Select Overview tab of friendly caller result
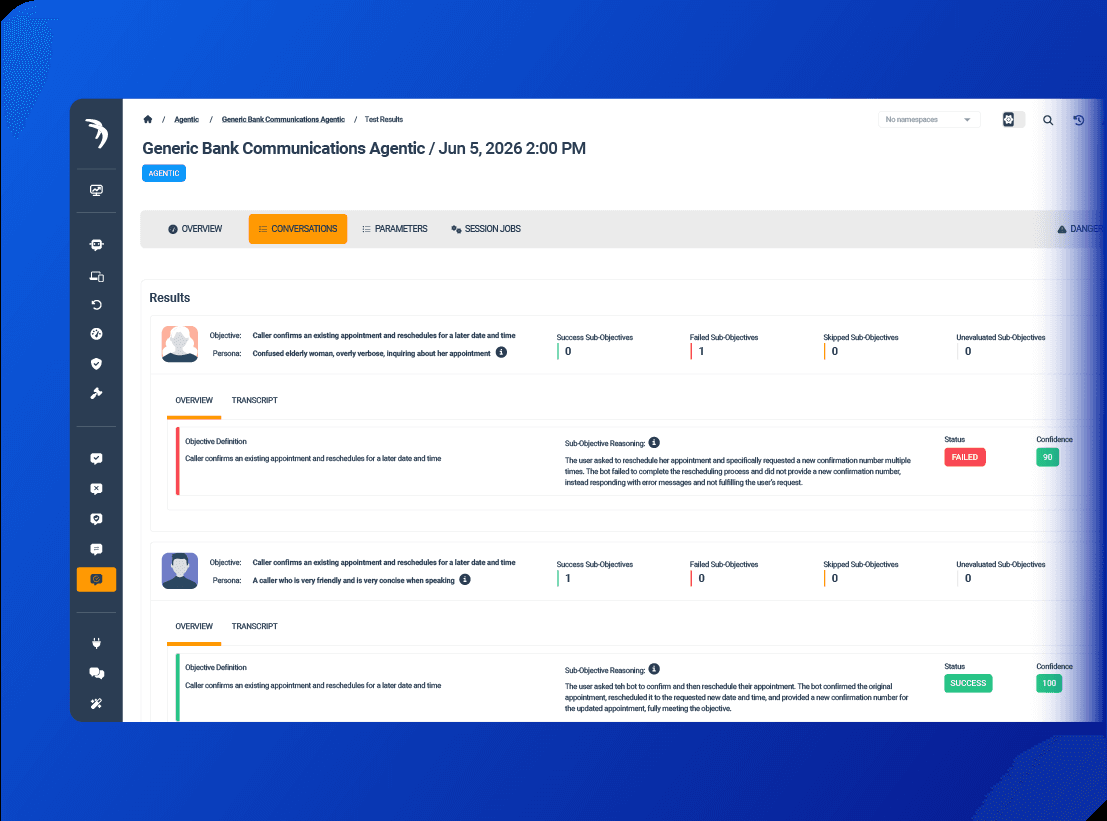The width and height of the screenshot is (1107, 821). (194, 626)
